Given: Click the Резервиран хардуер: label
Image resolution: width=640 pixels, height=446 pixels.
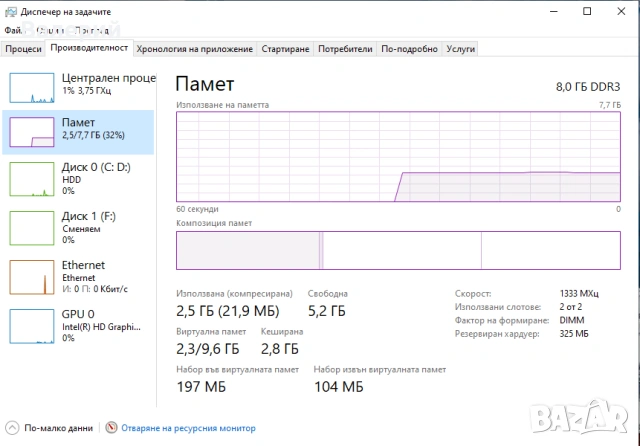Looking at the screenshot, I should point(497,334).
